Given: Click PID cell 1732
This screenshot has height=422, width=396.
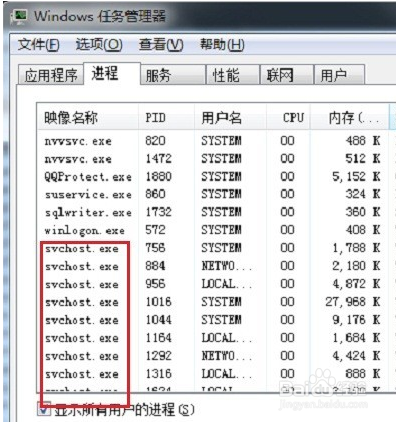Looking at the screenshot, I should (x=158, y=212).
